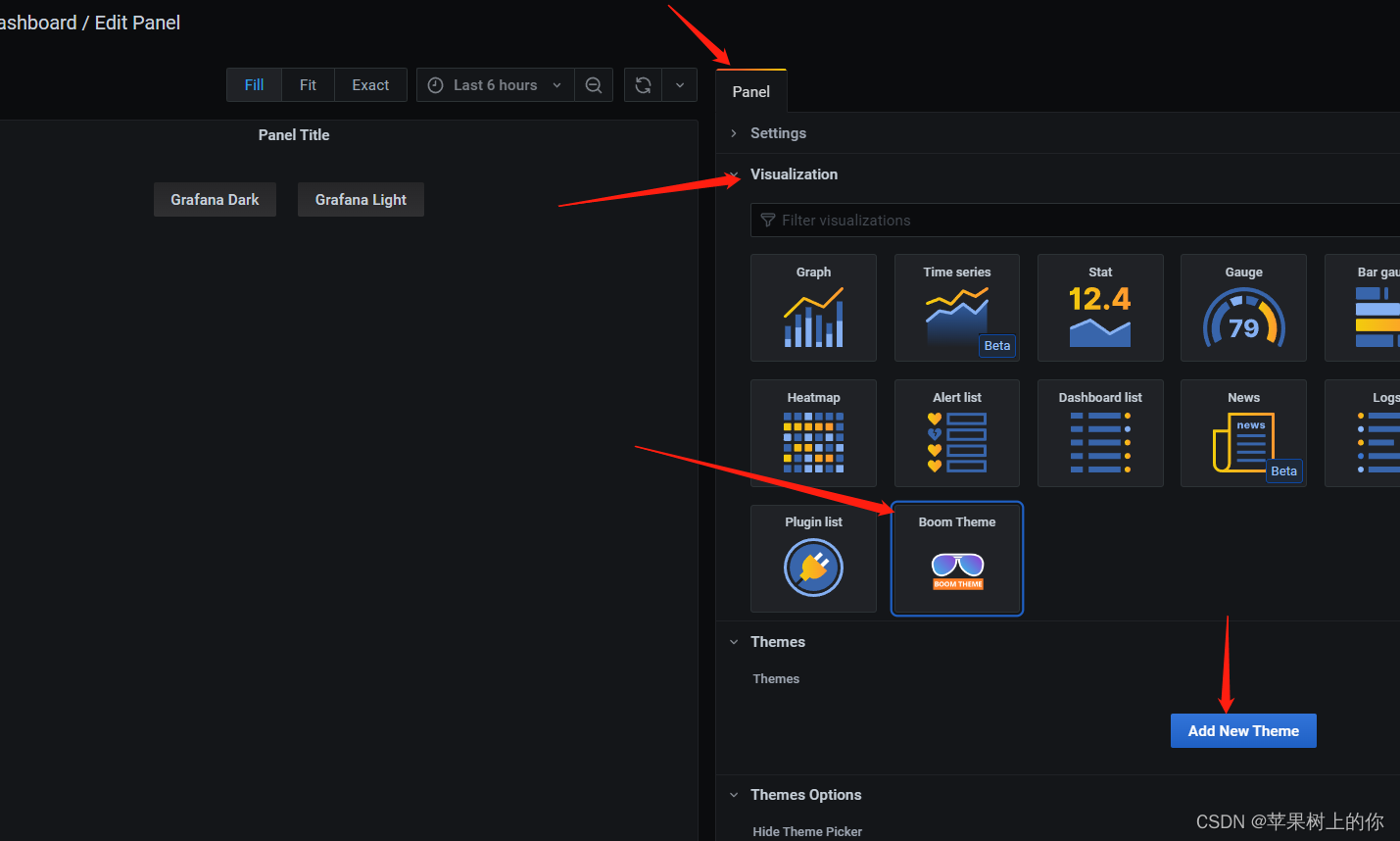Click the Hide Theme Picker label
This screenshot has height=841, width=1400.
807,831
